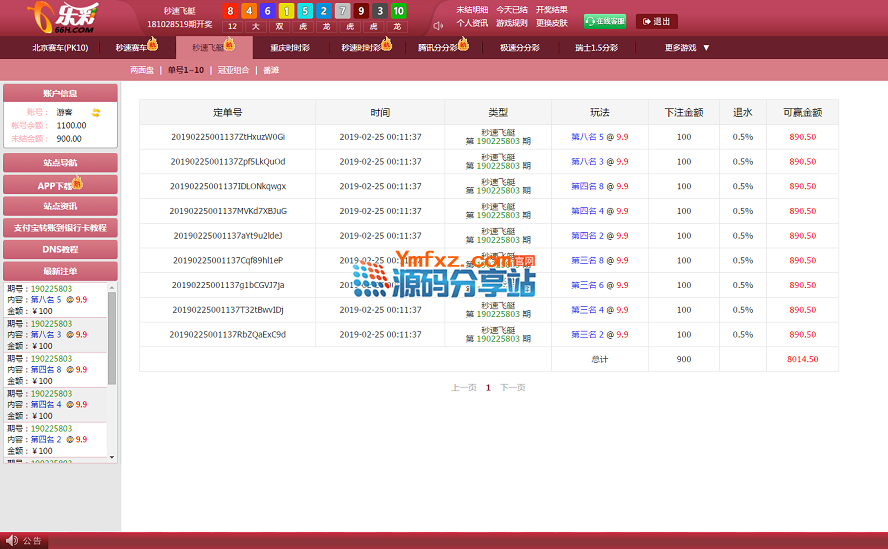The image size is (888, 549).
Task: Toggle the sound speaker icon in header
Action: (438, 24)
